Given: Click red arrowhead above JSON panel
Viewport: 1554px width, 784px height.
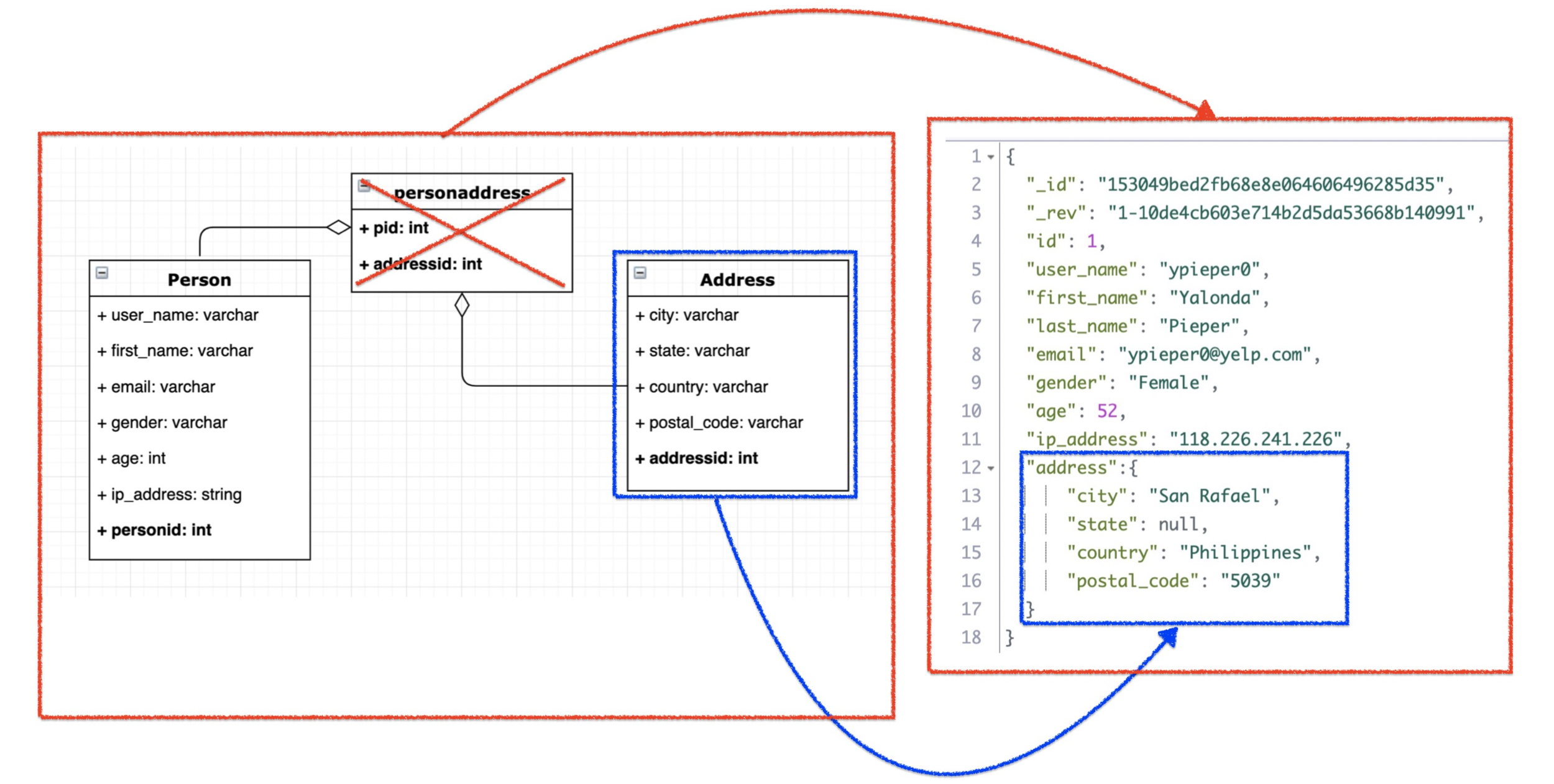Looking at the screenshot, I should click(x=1205, y=111).
